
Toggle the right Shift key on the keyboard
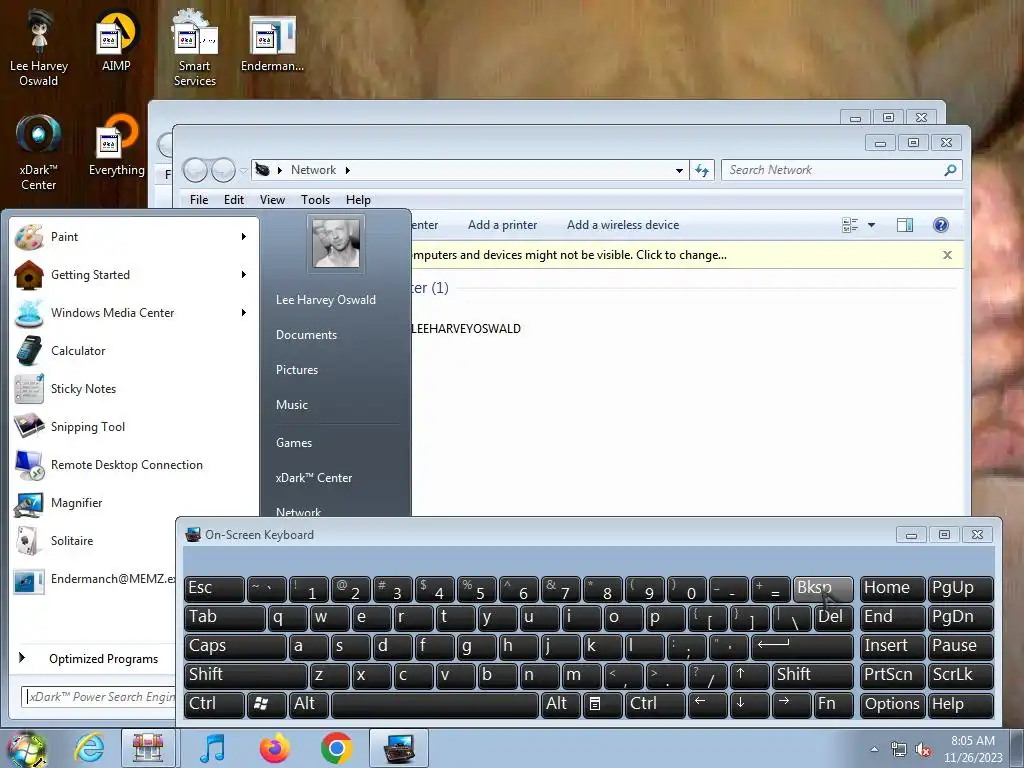pos(812,675)
